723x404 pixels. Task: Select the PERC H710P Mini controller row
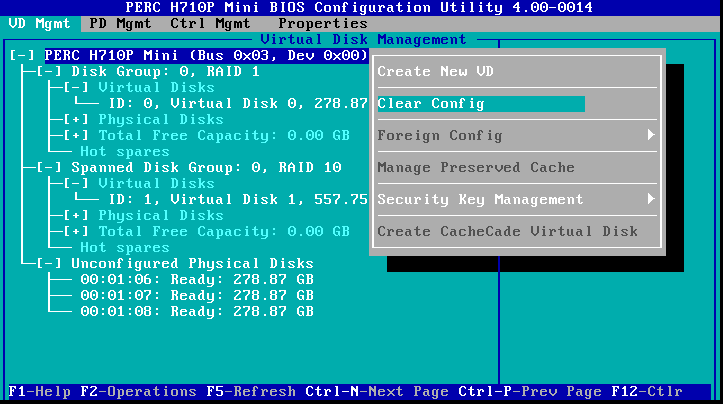point(206,56)
